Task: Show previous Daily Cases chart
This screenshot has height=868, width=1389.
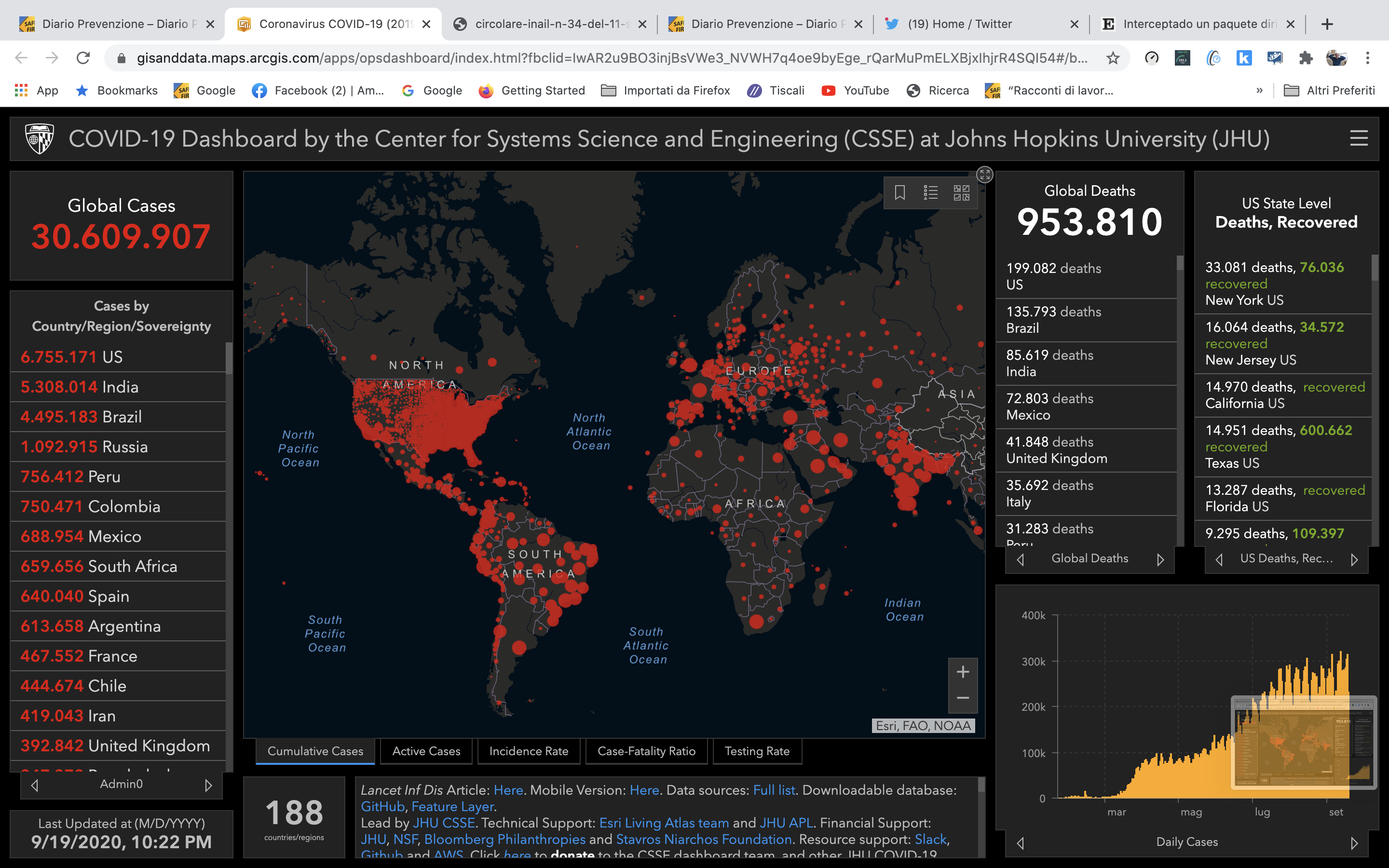Action: tap(1021, 843)
